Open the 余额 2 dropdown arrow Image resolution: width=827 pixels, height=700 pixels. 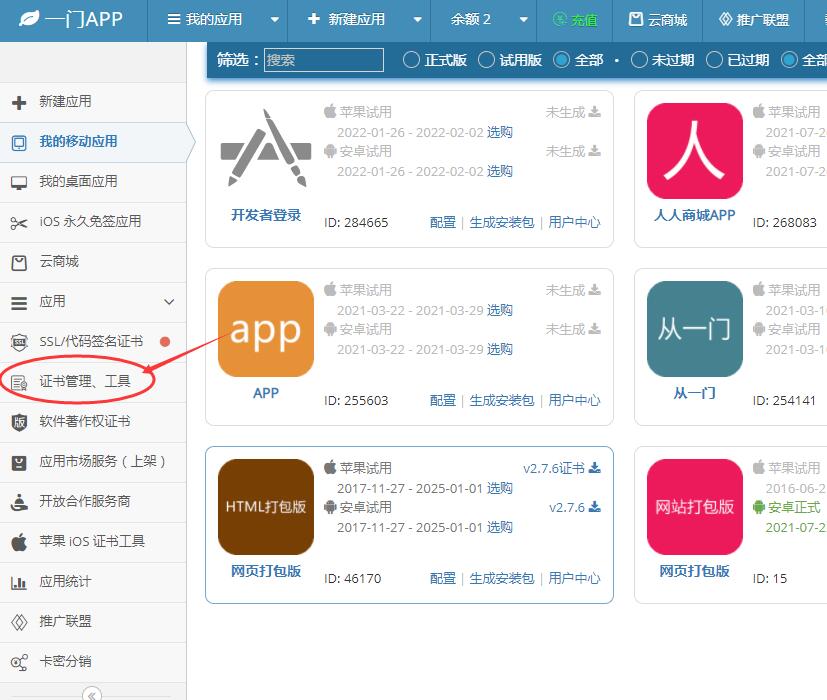(524, 20)
